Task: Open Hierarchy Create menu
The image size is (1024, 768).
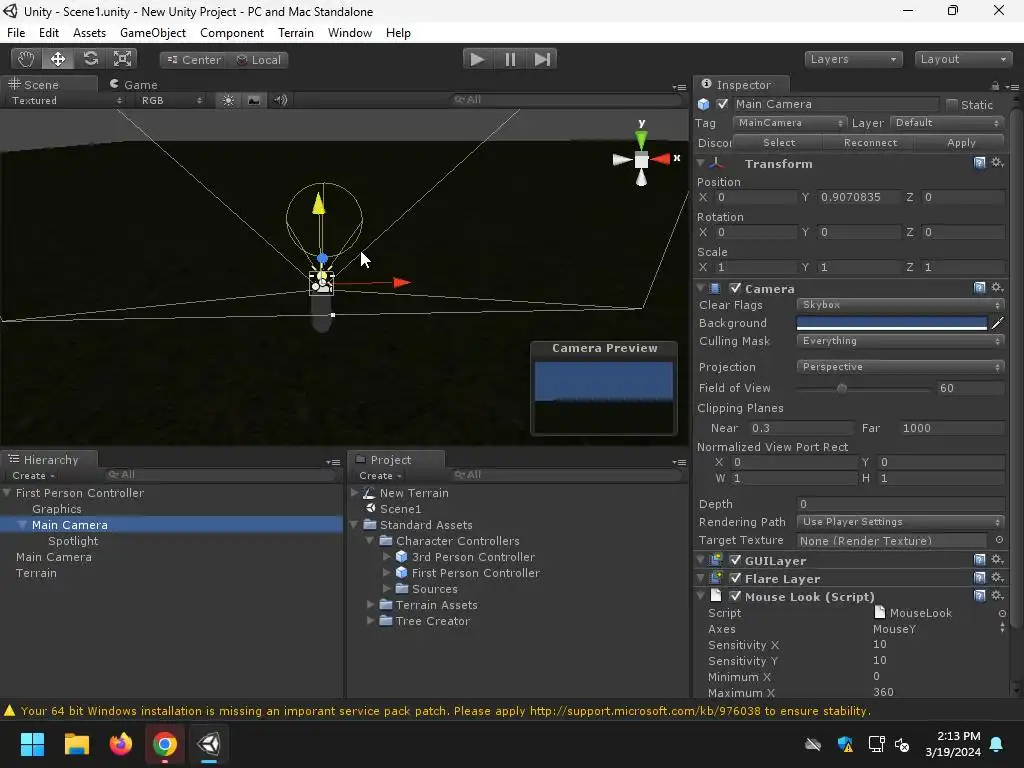Action: click(33, 476)
